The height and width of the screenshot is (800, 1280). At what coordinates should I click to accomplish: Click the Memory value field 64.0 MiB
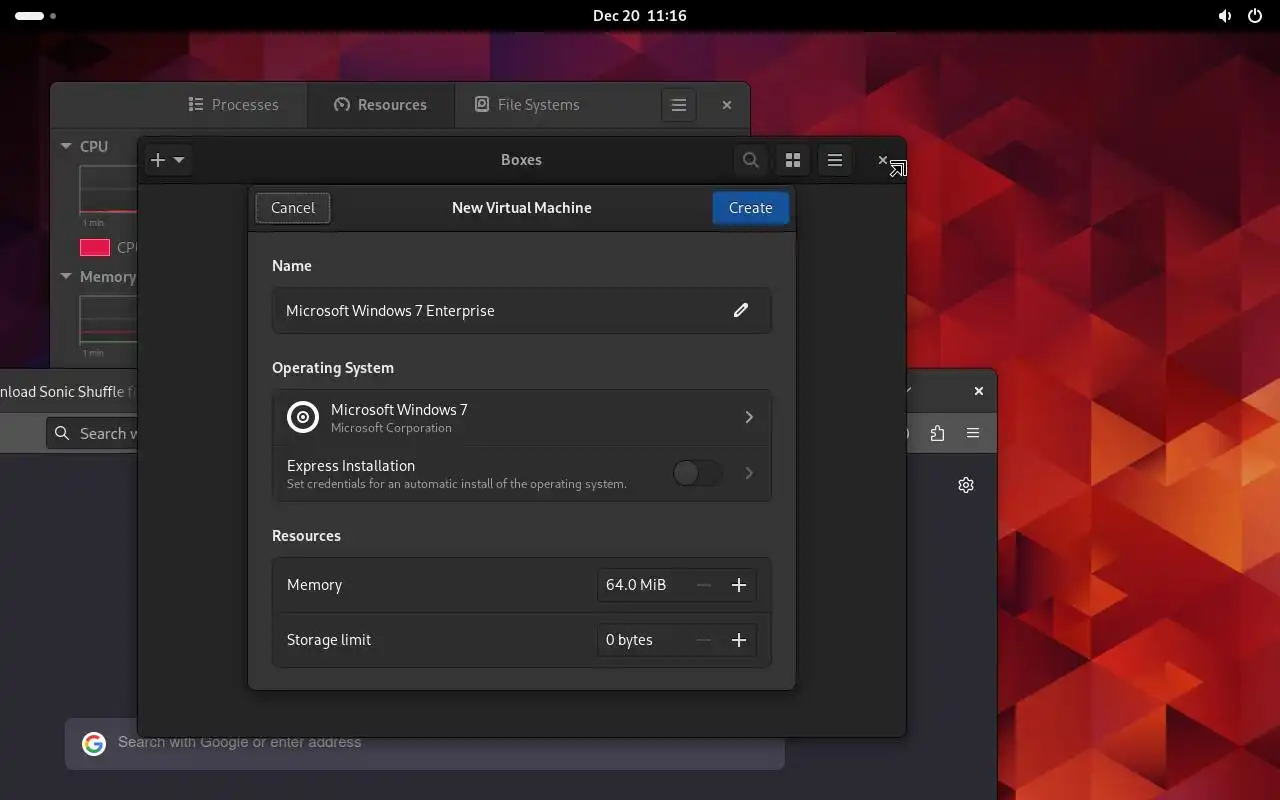[636, 585]
